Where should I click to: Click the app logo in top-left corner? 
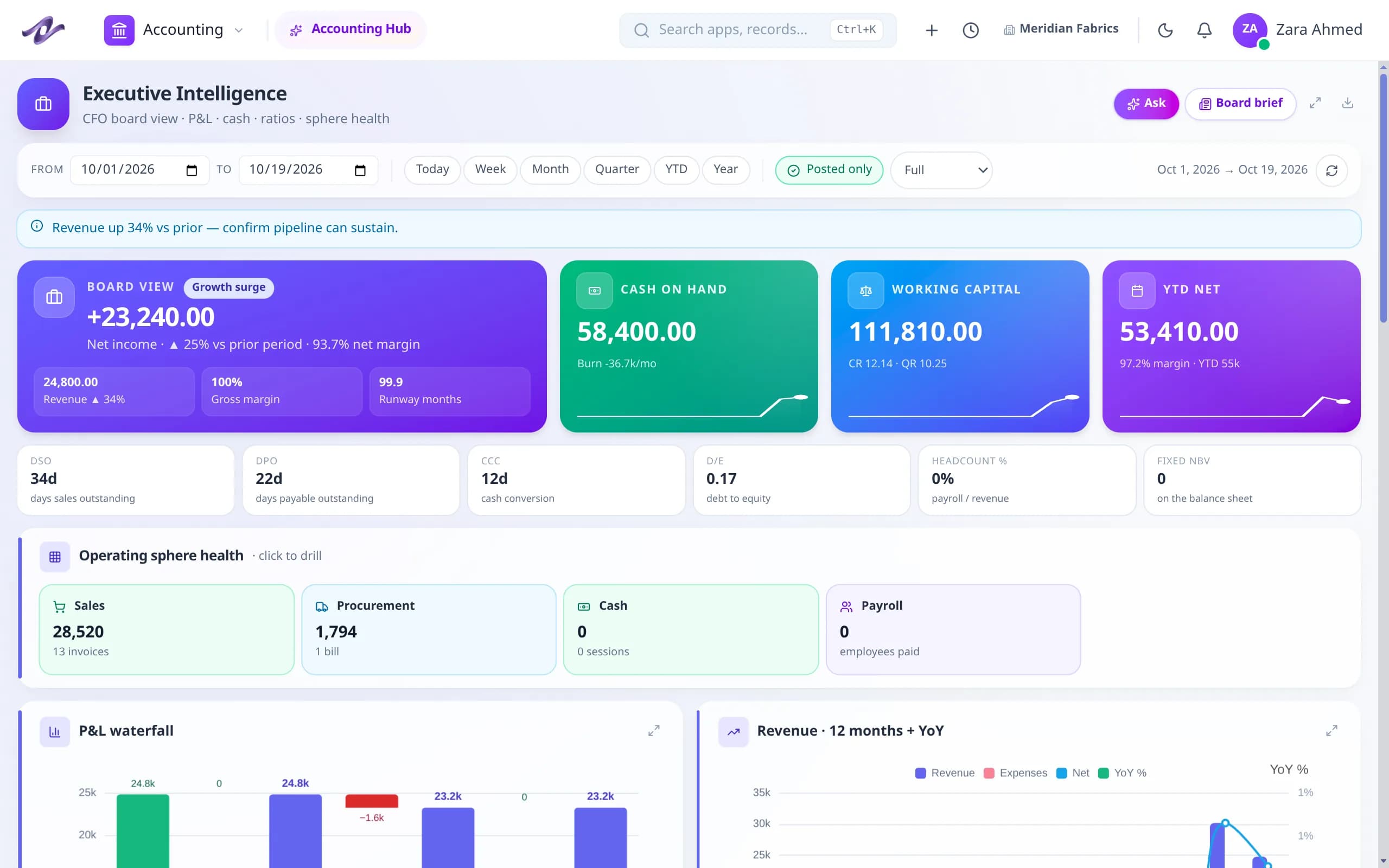tap(43, 30)
